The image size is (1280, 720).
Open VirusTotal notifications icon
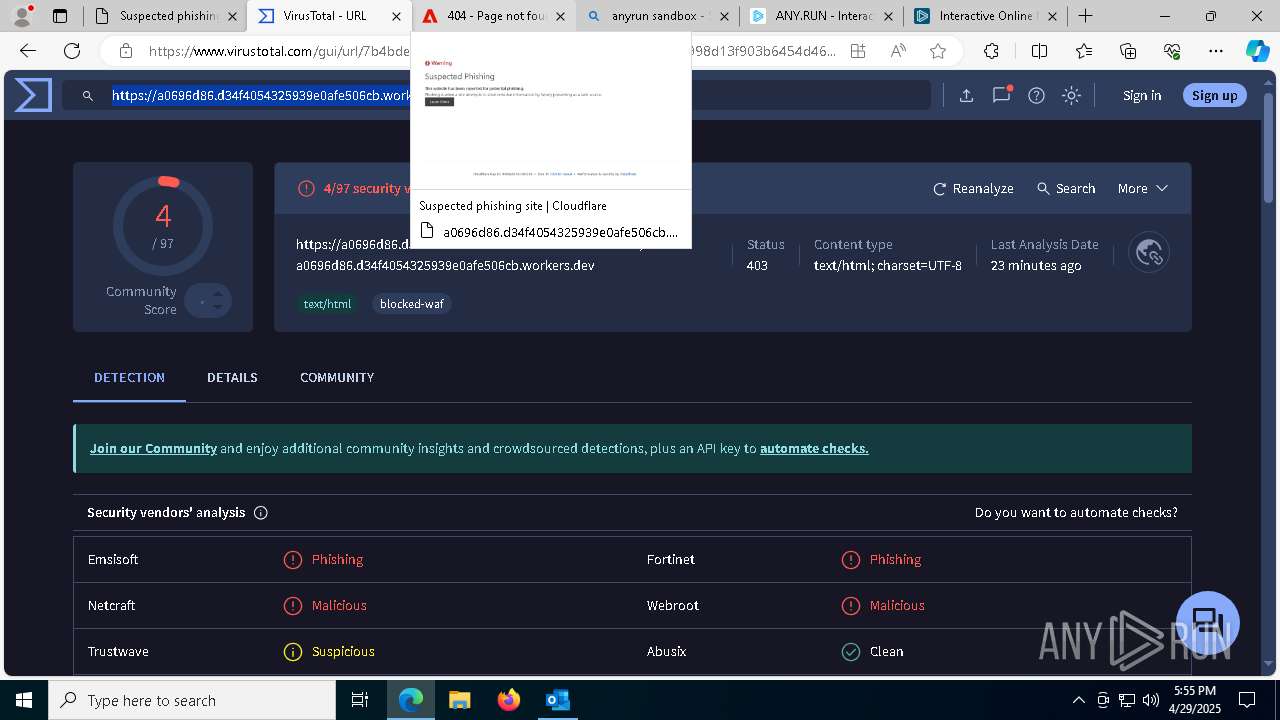pos(1001,95)
